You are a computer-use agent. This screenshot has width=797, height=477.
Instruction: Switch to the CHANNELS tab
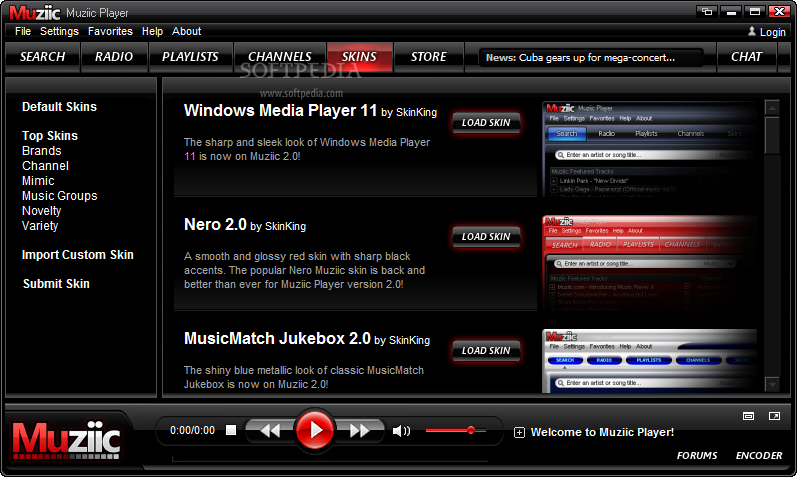pos(280,57)
